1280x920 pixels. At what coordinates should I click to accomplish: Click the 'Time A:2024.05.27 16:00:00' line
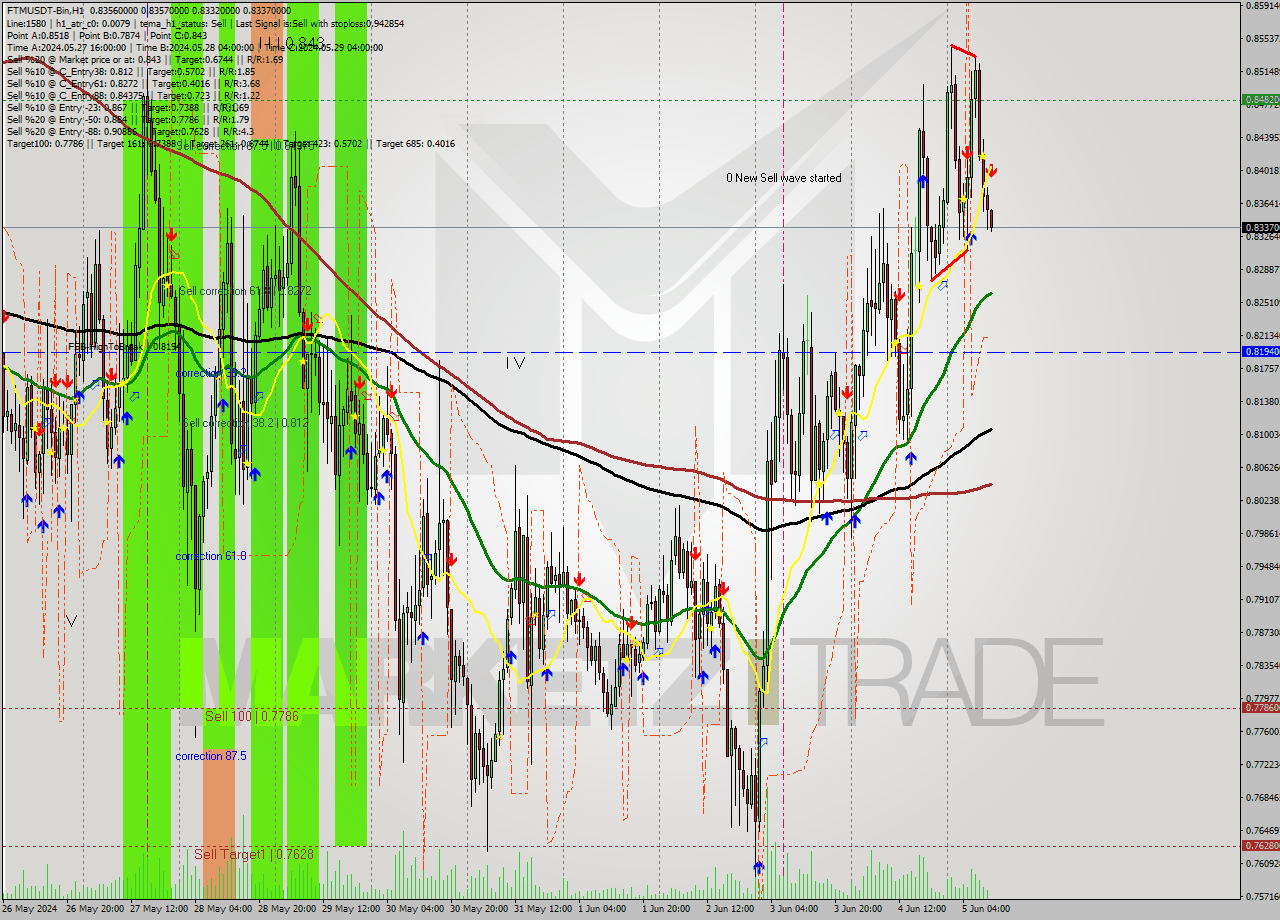(195, 47)
